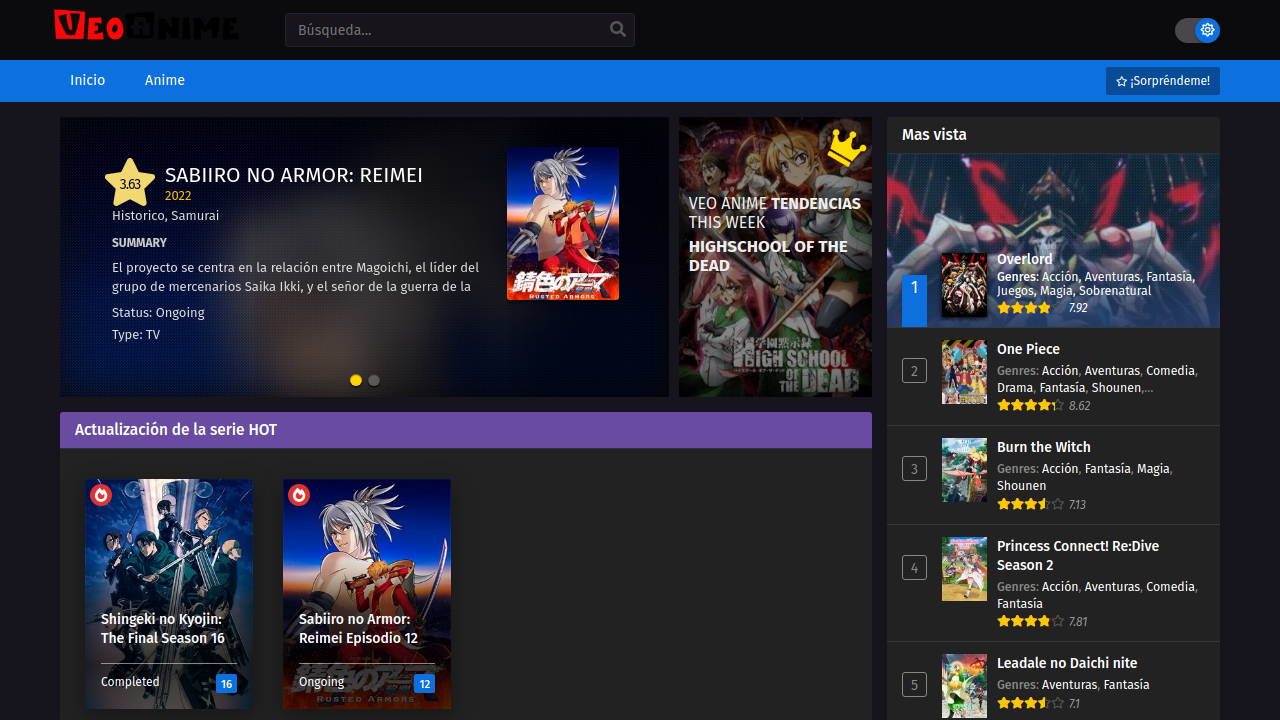Open Sabiiro no Armor: Reimei Episodio 12
The height and width of the screenshot is (720, 1280).
tap(359, 629)
